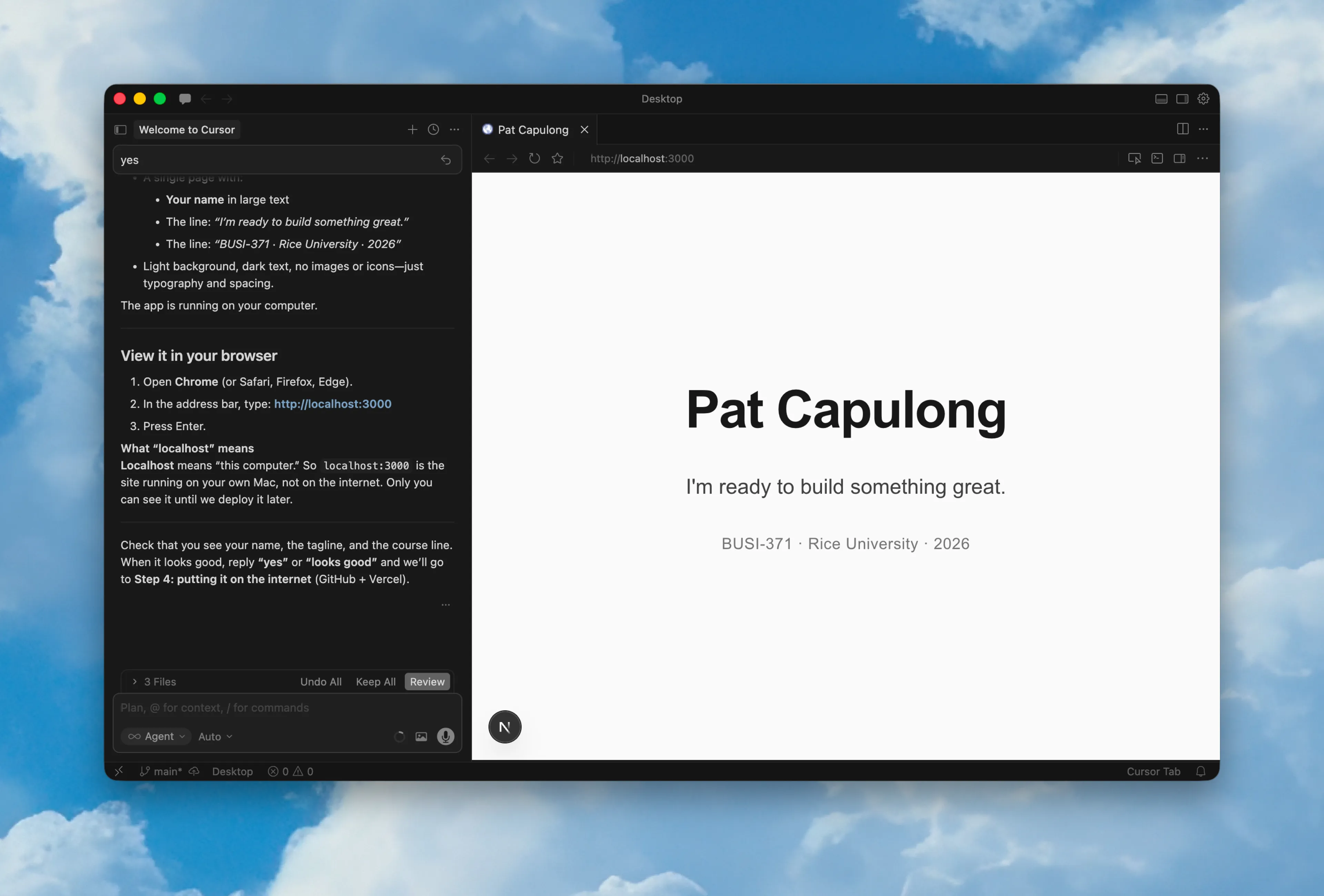
Task: Reload the localhost page
Action: pos(534,159)
